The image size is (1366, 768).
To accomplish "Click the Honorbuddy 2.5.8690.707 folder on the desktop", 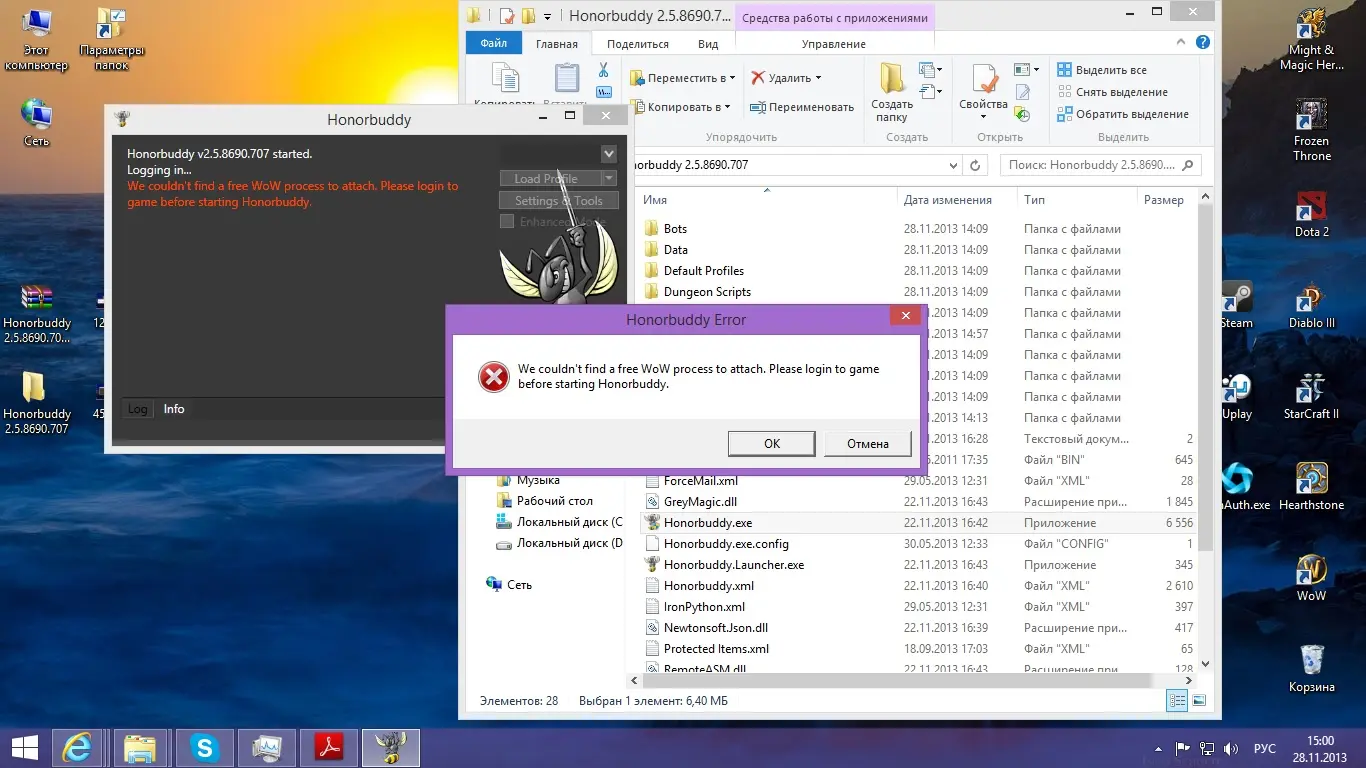I will pos(37,402).
